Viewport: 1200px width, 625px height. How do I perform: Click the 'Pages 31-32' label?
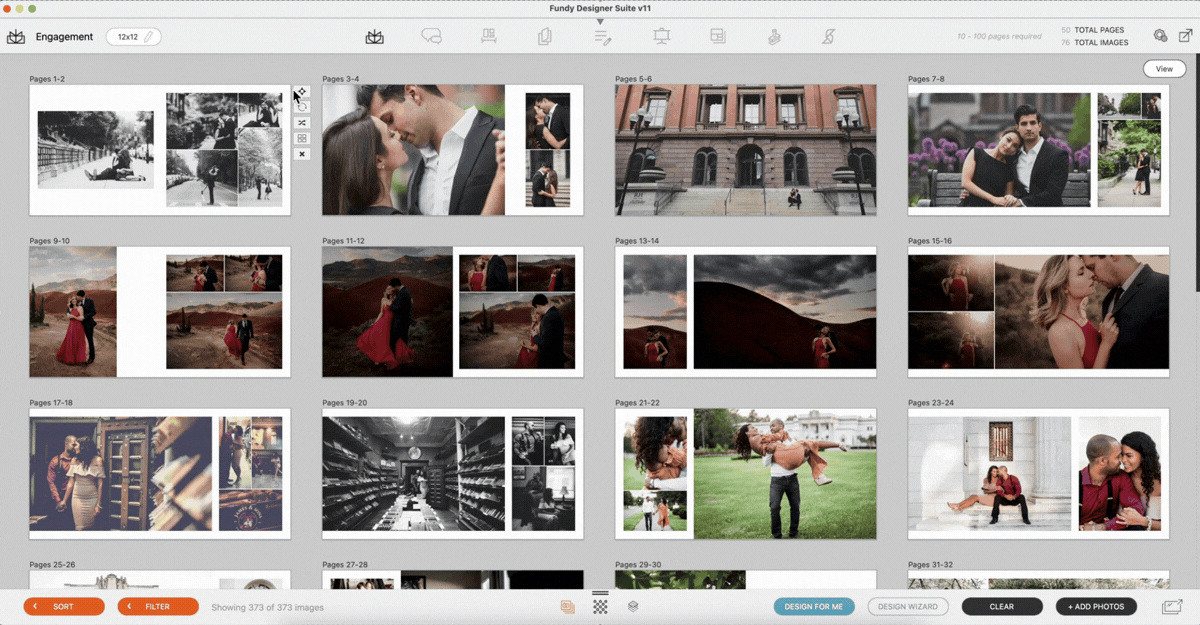pos(931,565)
